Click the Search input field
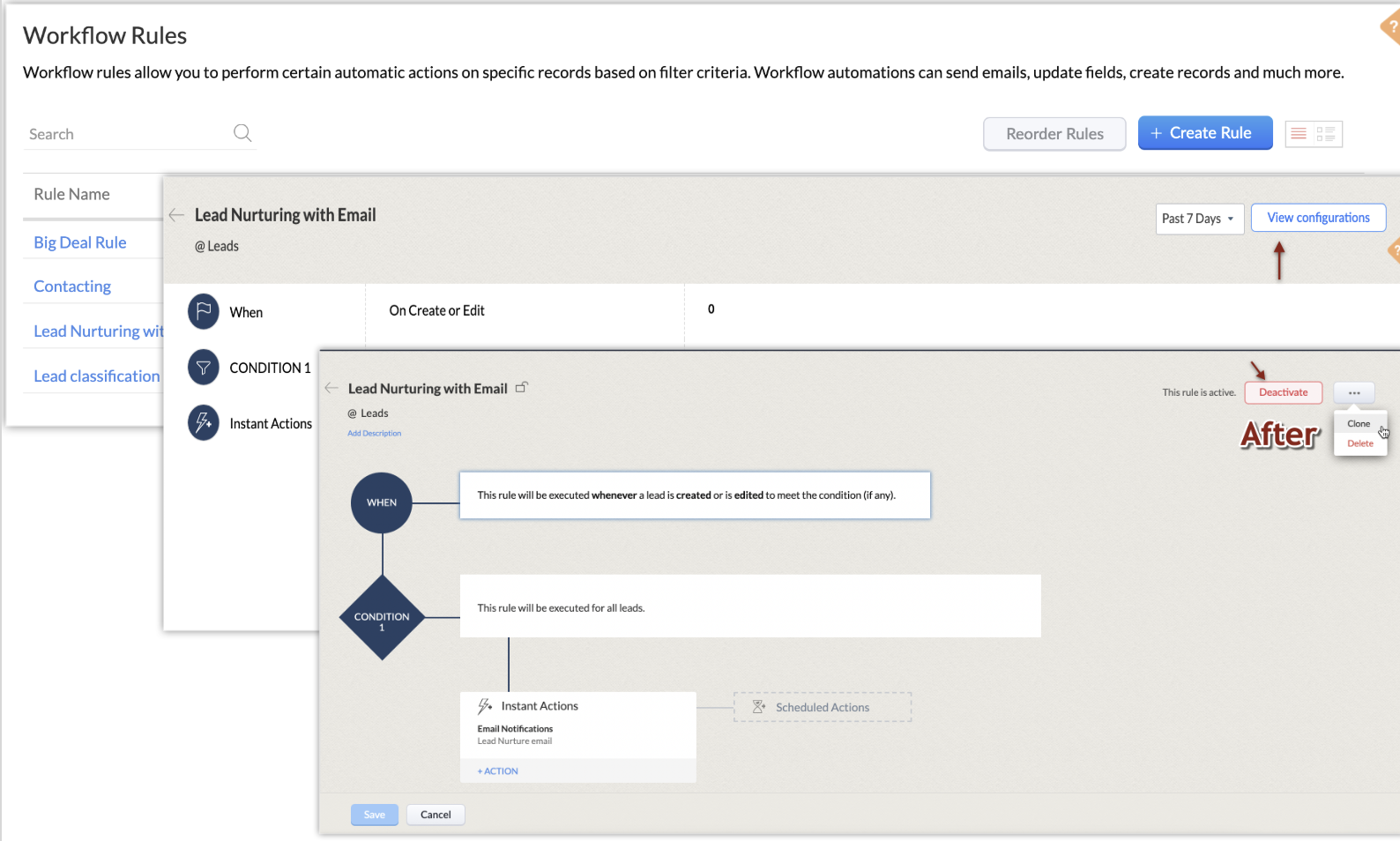This screenshot has height=841, width=1400. 123,134
